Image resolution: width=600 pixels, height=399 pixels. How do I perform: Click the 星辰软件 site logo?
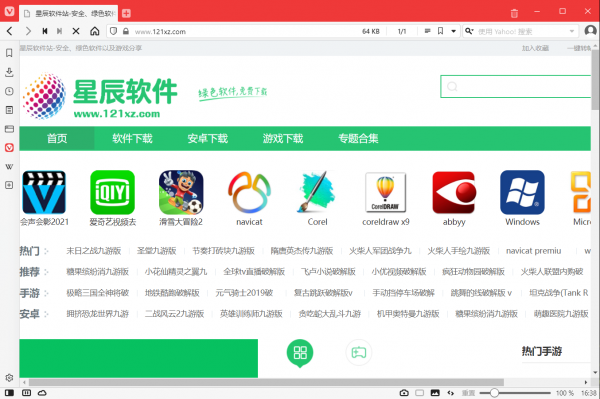click(100, 96)
